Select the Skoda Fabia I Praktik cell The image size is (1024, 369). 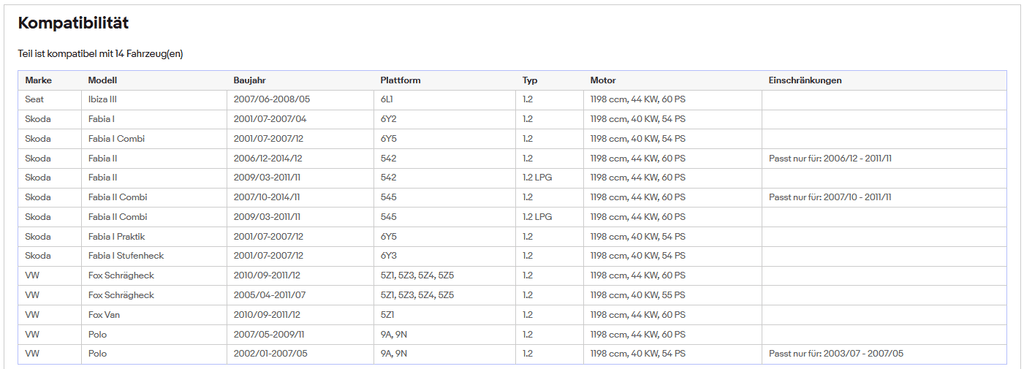[x=154, y=236]
